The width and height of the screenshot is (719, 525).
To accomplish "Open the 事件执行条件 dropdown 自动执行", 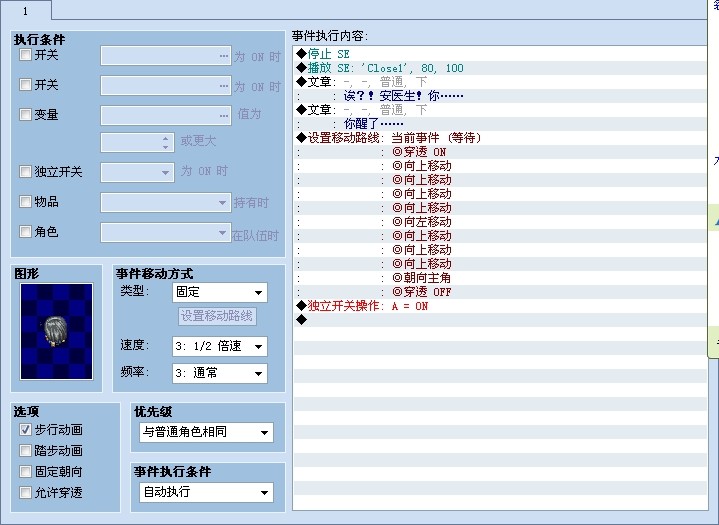I will tap(206, 492).
